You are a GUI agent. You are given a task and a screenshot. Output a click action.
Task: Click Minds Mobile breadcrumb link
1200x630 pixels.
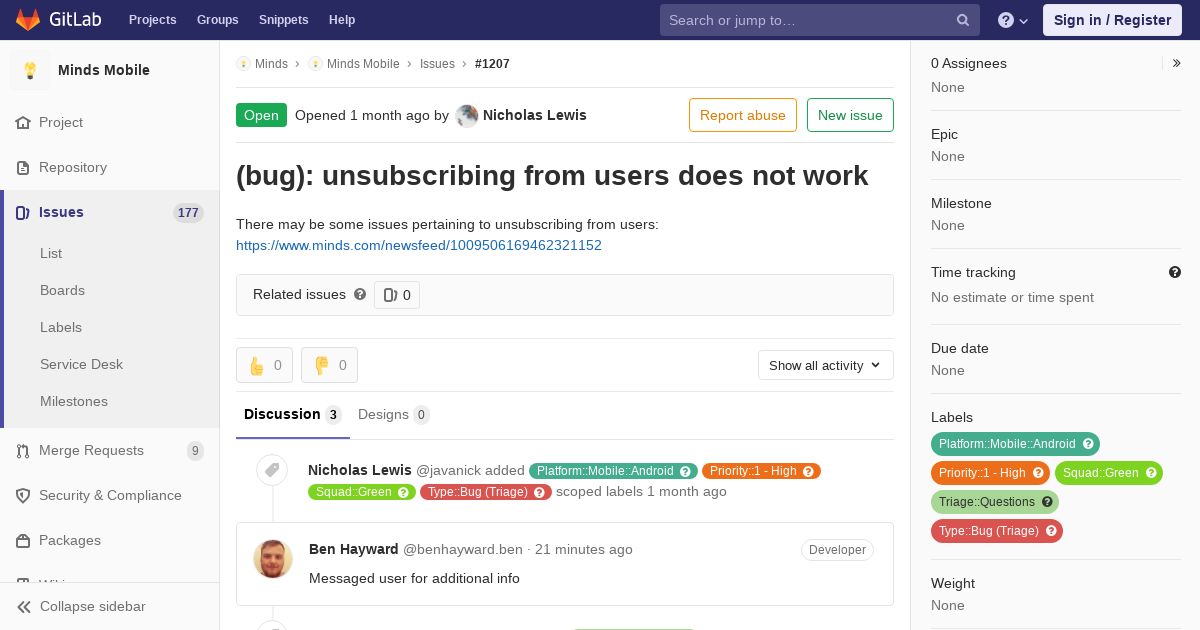pos(363,64)
